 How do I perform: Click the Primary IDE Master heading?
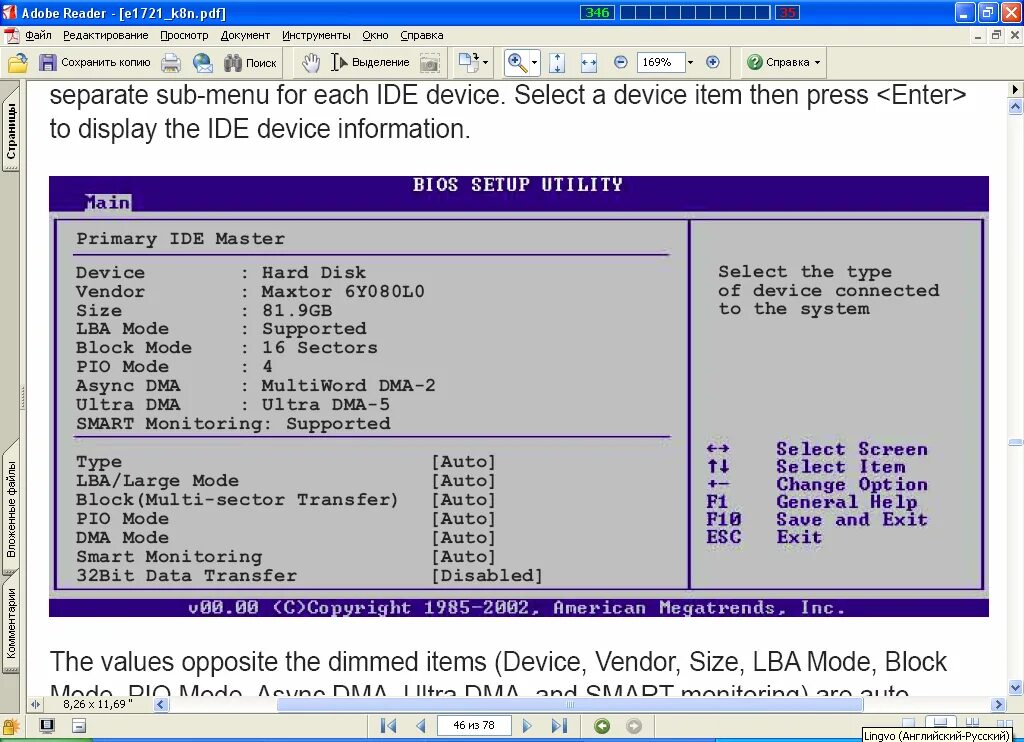[180, 239]
